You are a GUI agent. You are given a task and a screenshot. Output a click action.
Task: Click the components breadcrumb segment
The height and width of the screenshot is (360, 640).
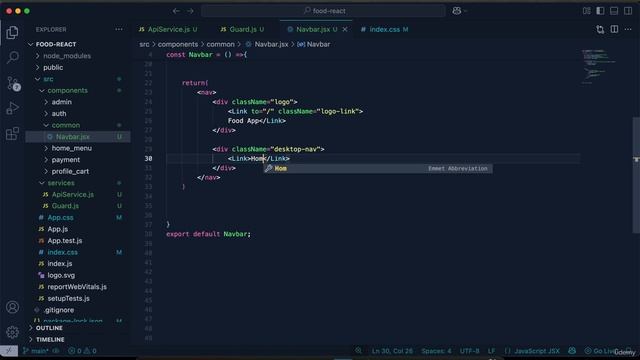pos(178,44)
